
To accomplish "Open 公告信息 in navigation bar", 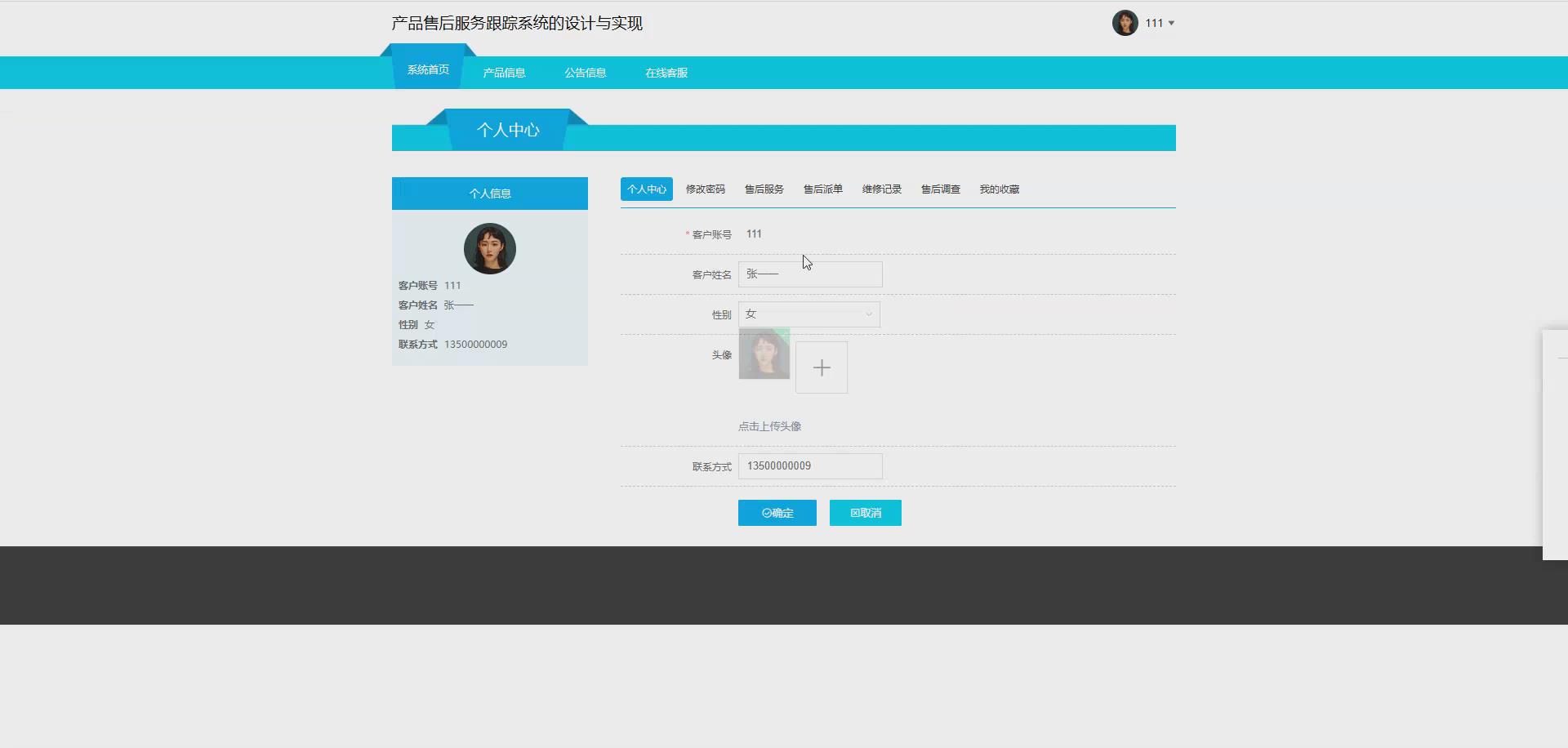I will pyautogui.click(x=586, y=73).
